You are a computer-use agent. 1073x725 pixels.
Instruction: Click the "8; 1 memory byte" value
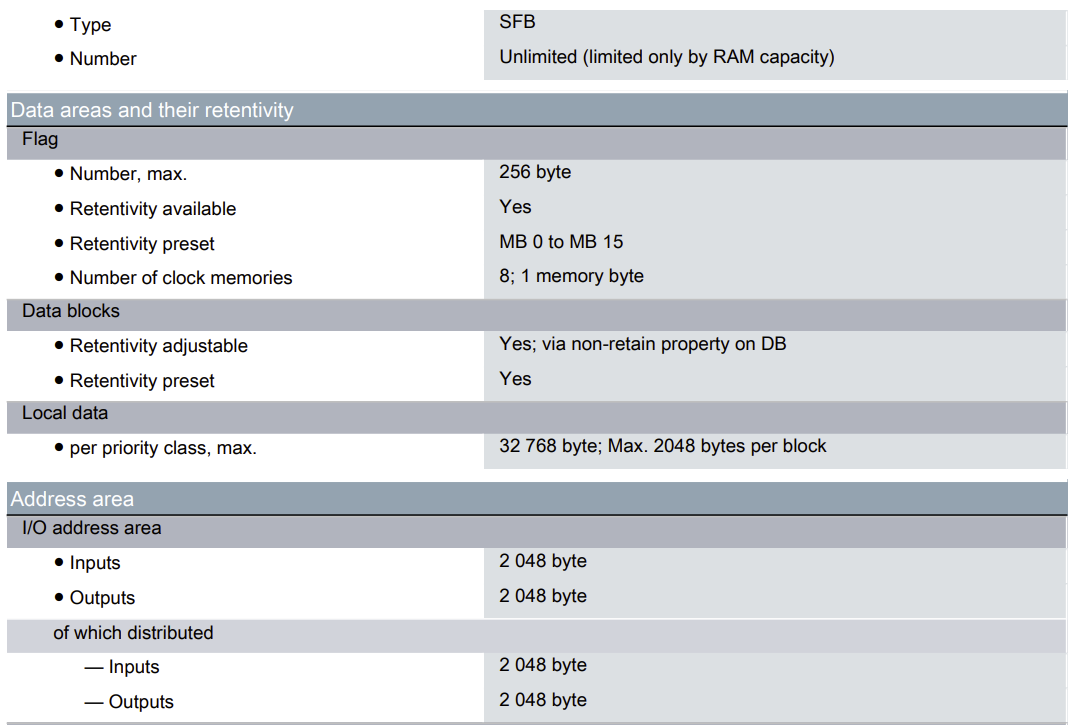coord(571,276)
